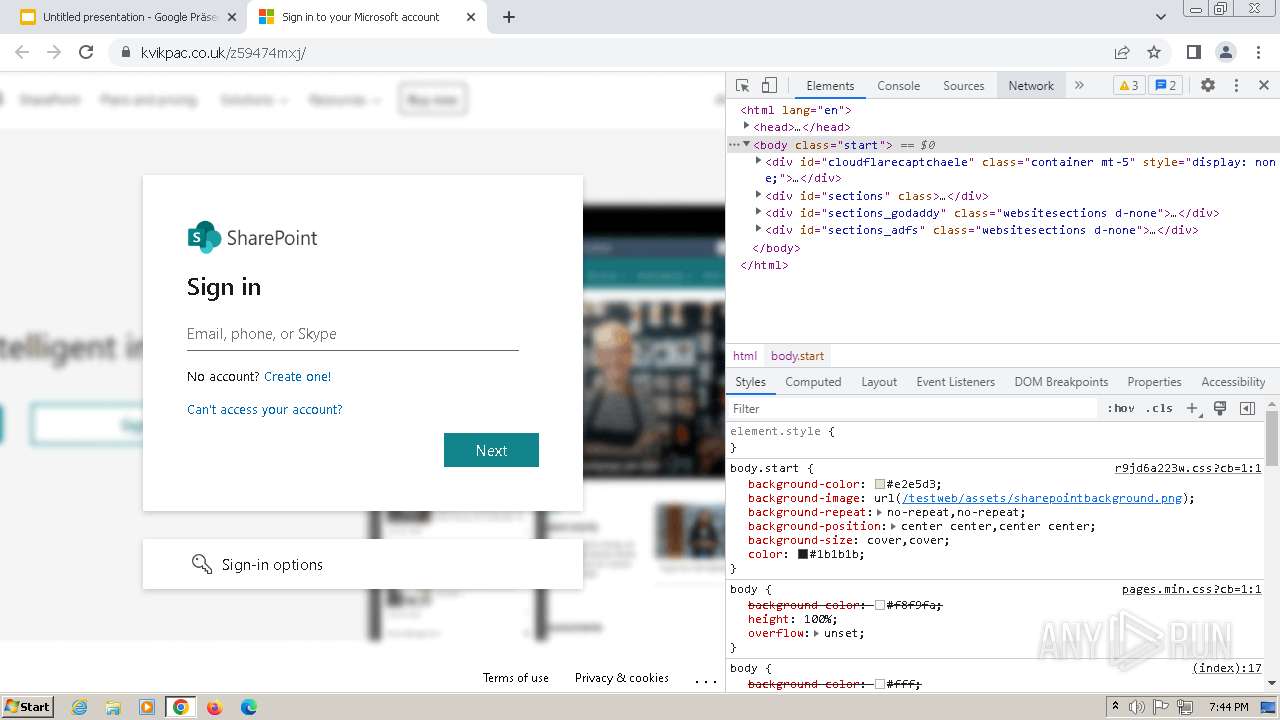Open color picker for #1b1b1b swatch
The height and width of the screenshot is (720, 1280).
(x=803, y=554)
